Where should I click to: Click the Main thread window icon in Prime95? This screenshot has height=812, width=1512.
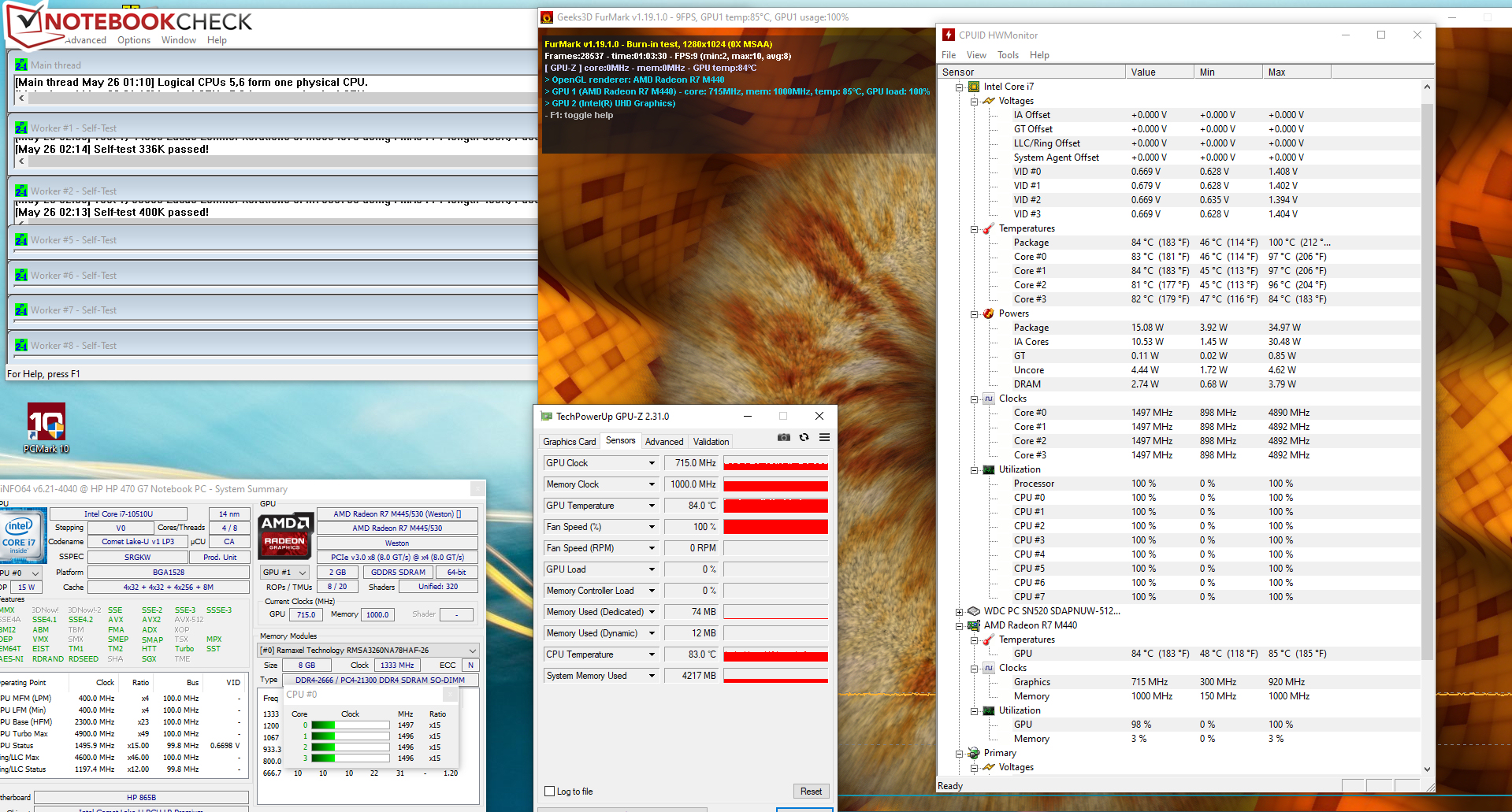click(21, 65)
